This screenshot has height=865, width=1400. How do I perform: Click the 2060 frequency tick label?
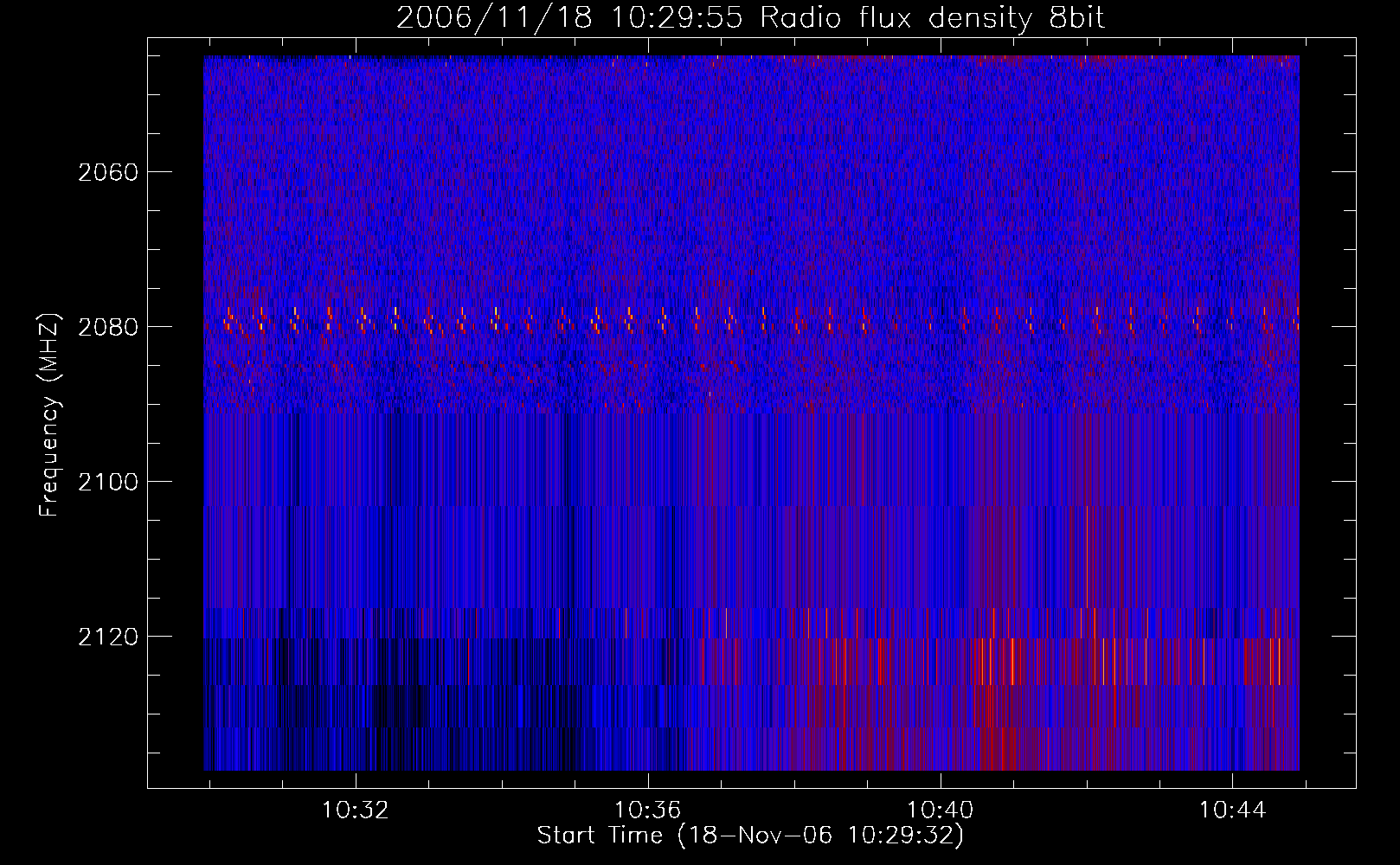(x=108, y=172)
